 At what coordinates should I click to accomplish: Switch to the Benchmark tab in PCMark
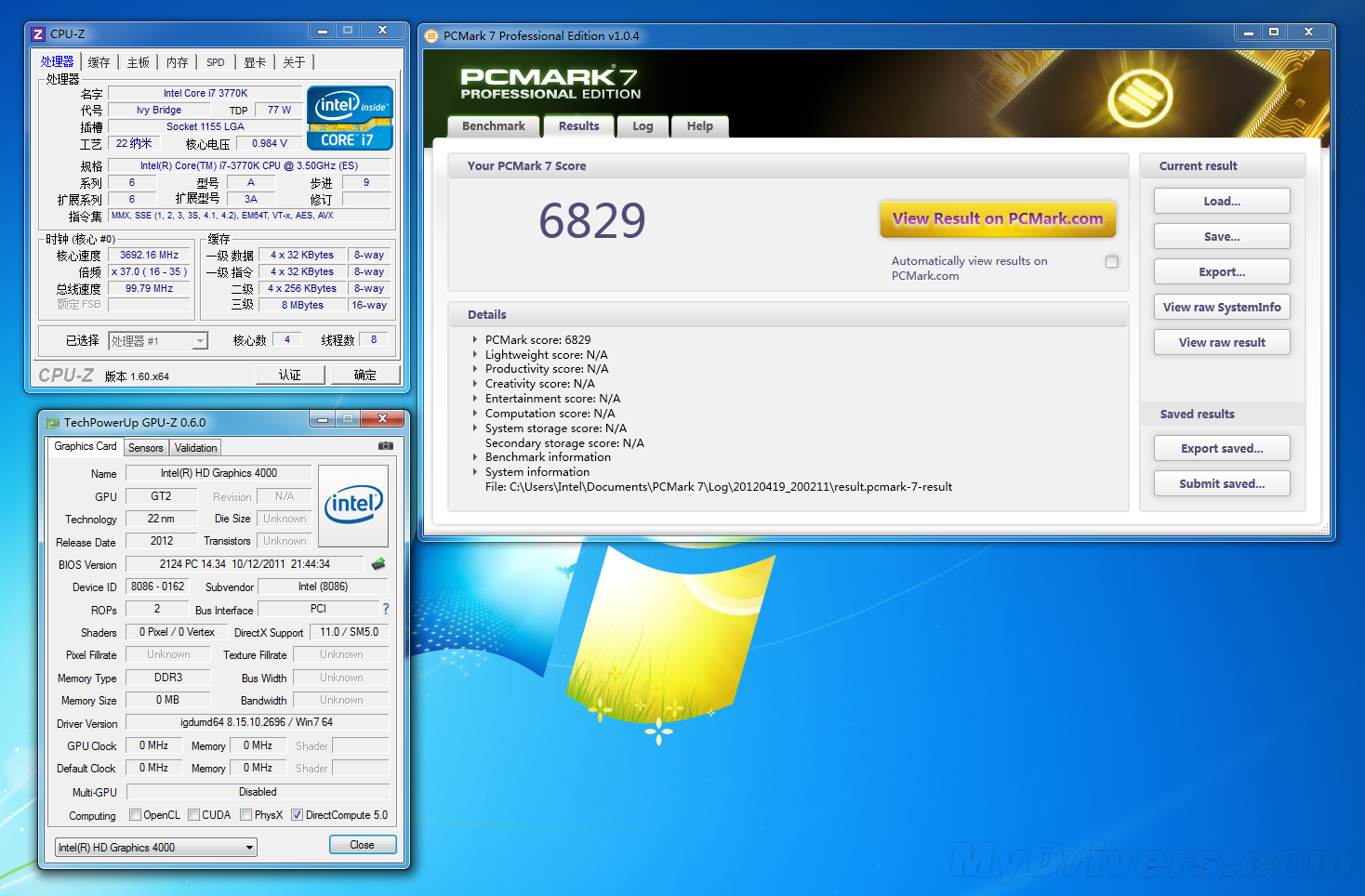493,126
